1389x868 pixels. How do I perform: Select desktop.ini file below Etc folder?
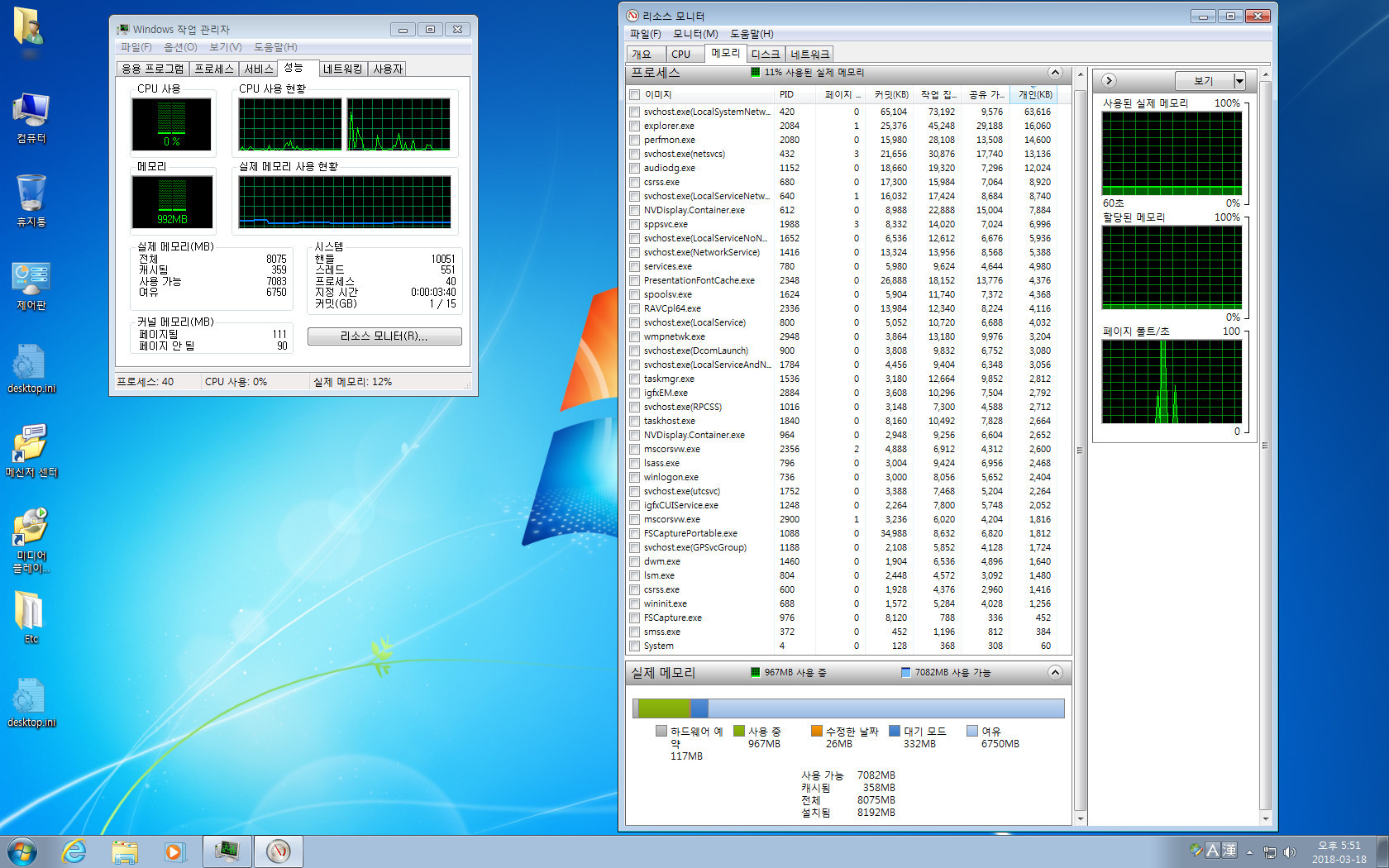31,703
